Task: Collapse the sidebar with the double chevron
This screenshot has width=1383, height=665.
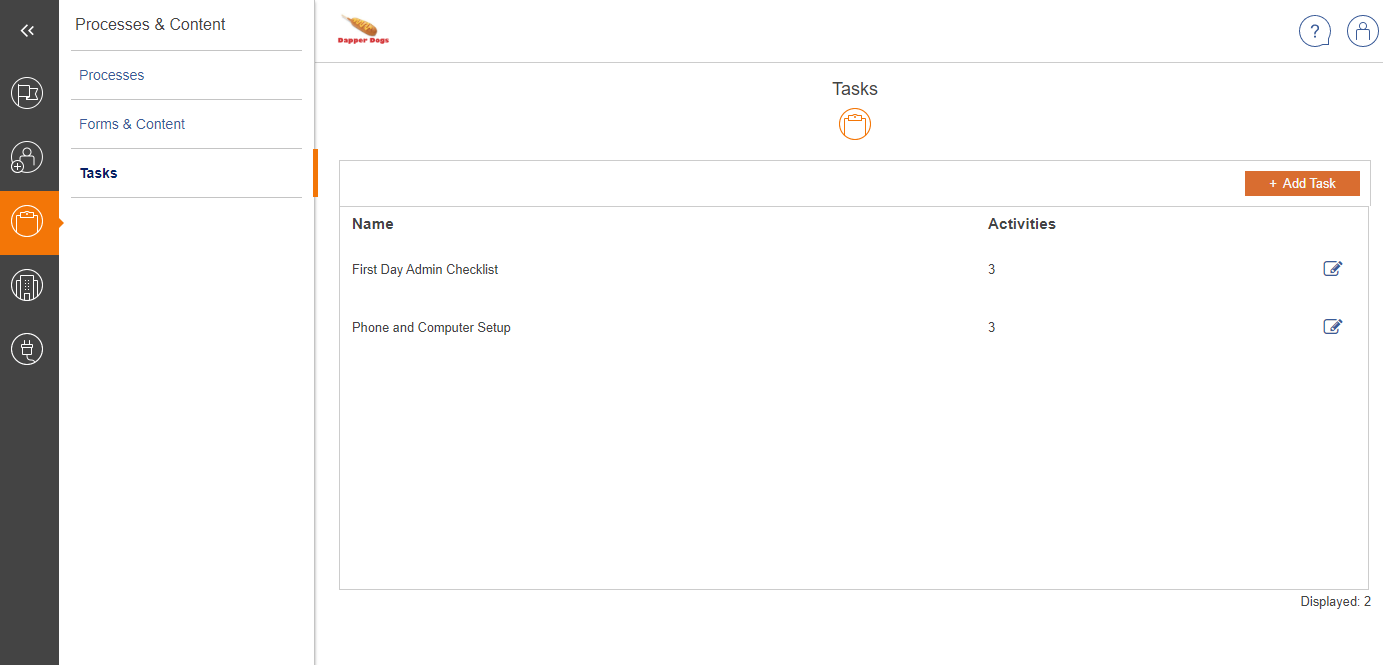Action: pyautogui.click(x=28, y=31)
